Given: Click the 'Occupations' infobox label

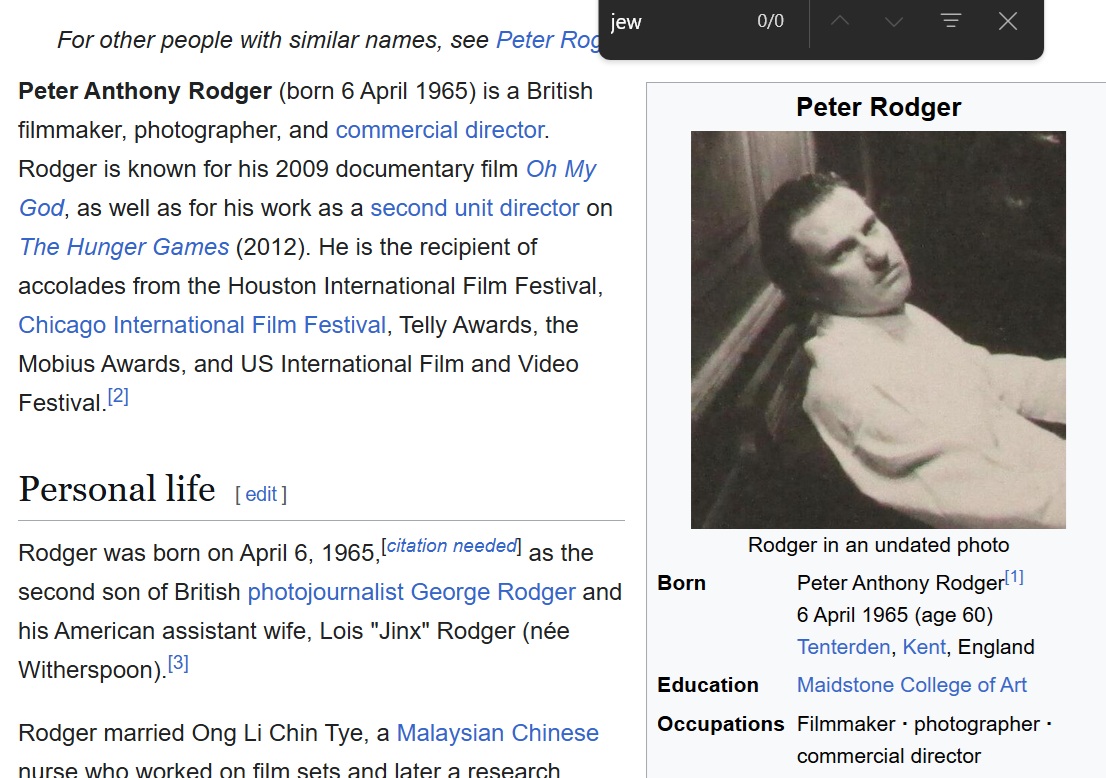Looking at the screenshot, I should [720, 724].
